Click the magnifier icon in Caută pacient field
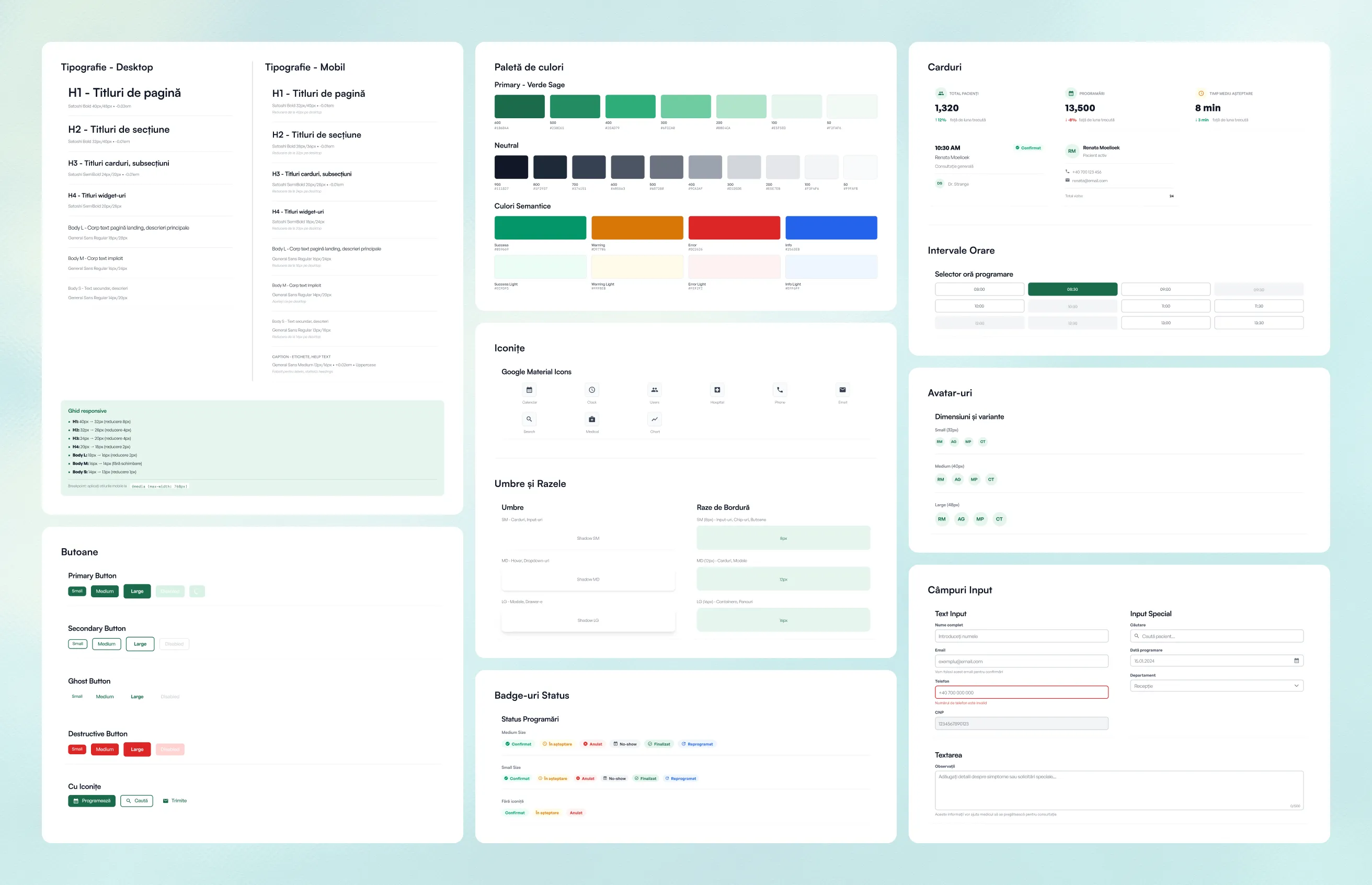1372x885 pixels. click(1137, 636)
